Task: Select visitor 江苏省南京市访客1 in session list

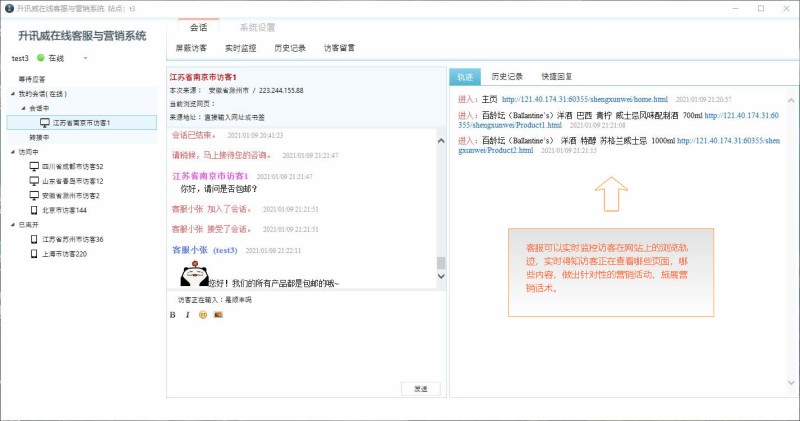Action: 82,123
